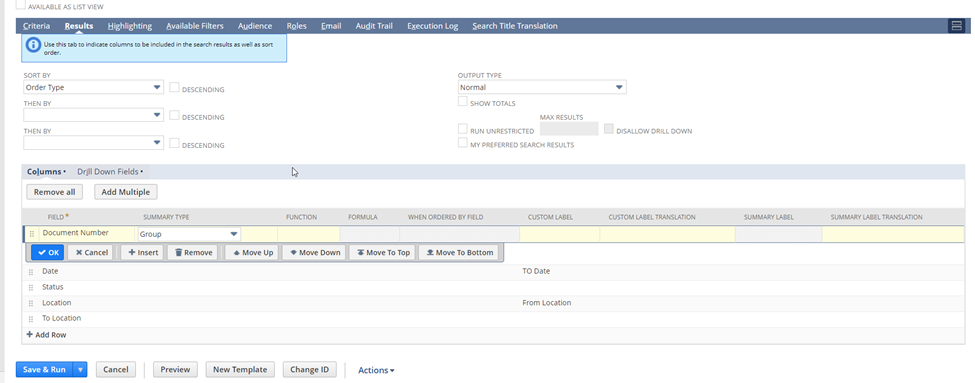Image resolution: width=975 pixels, height=383 pixels.
Task: Open the Audit Trail tab
Action: pos(374,26)
